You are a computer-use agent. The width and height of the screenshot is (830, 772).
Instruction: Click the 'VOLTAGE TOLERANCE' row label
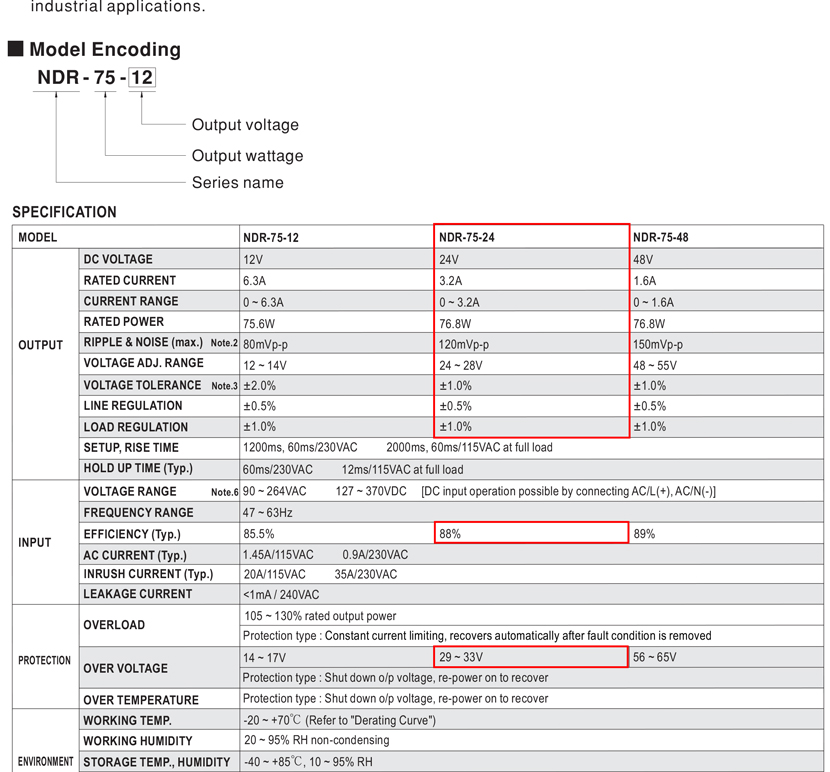[x=142, y=385]
